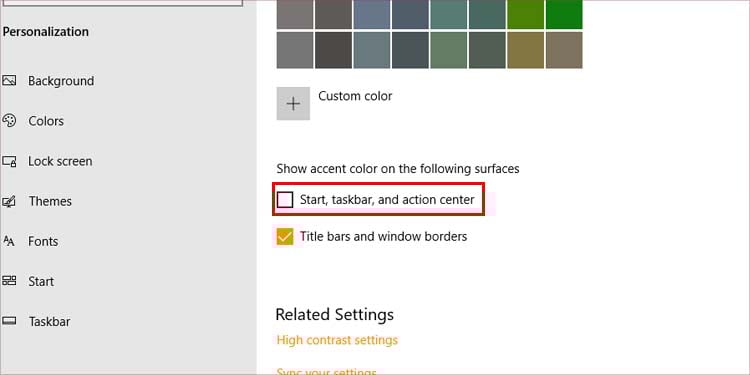Click the Background picture icon in sidebar
The width and height of the screenshot is (750, 375).
point(9,81)
